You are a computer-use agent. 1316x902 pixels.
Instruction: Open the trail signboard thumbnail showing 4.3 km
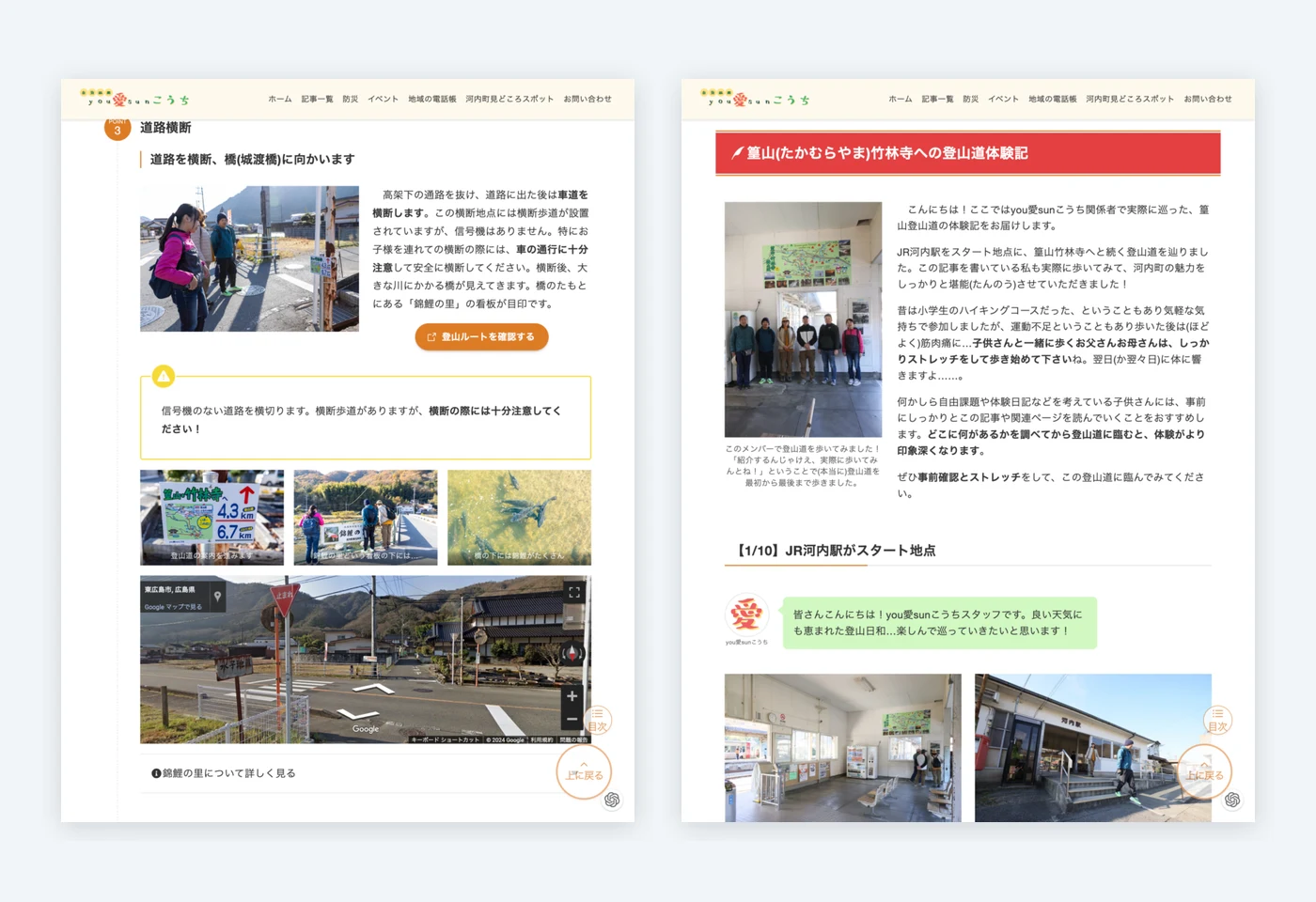tap(211, 518)
